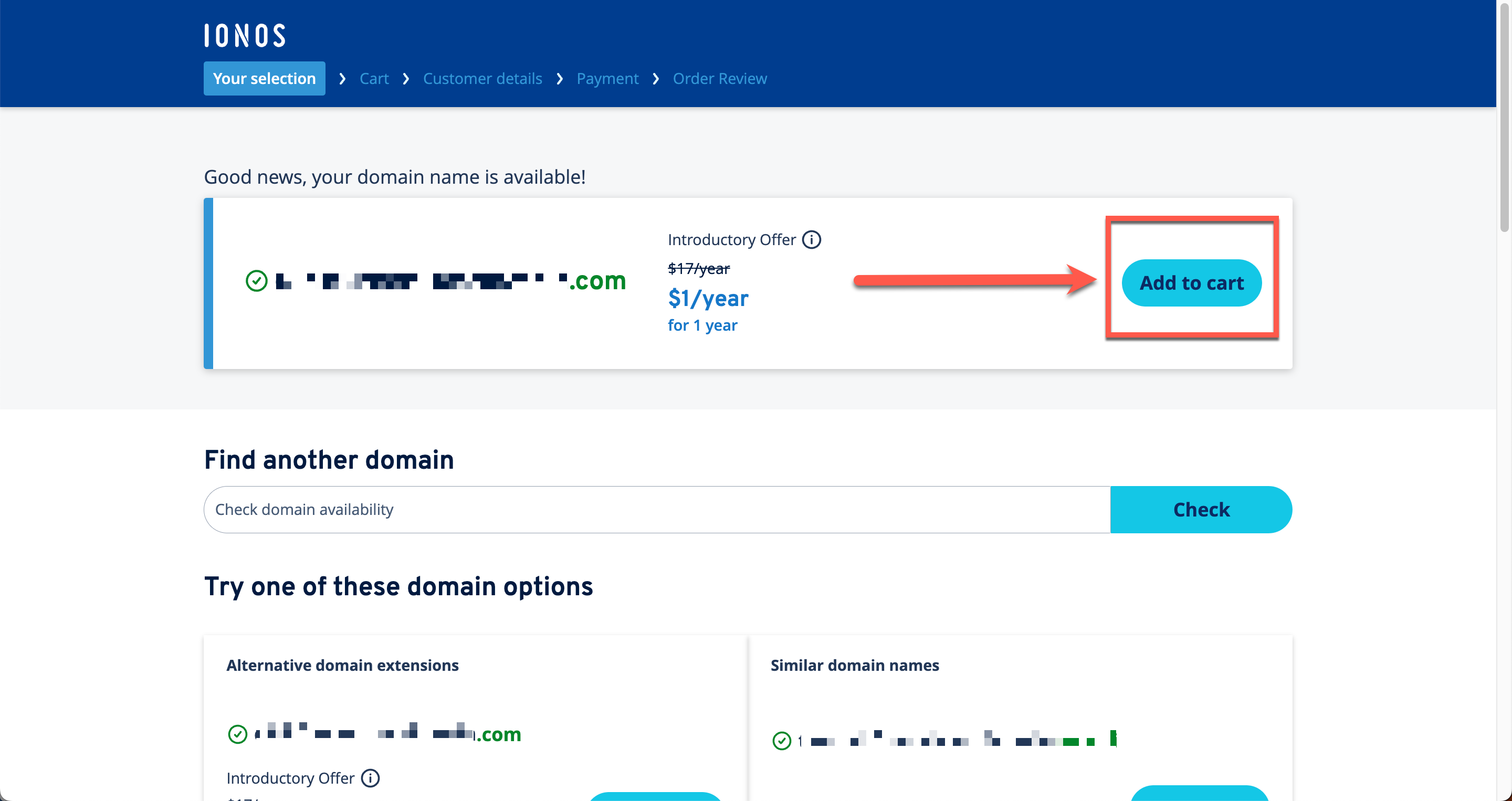1512x801 pixels.
Task: Click the $1/year price text
Action: click(708, 298)
